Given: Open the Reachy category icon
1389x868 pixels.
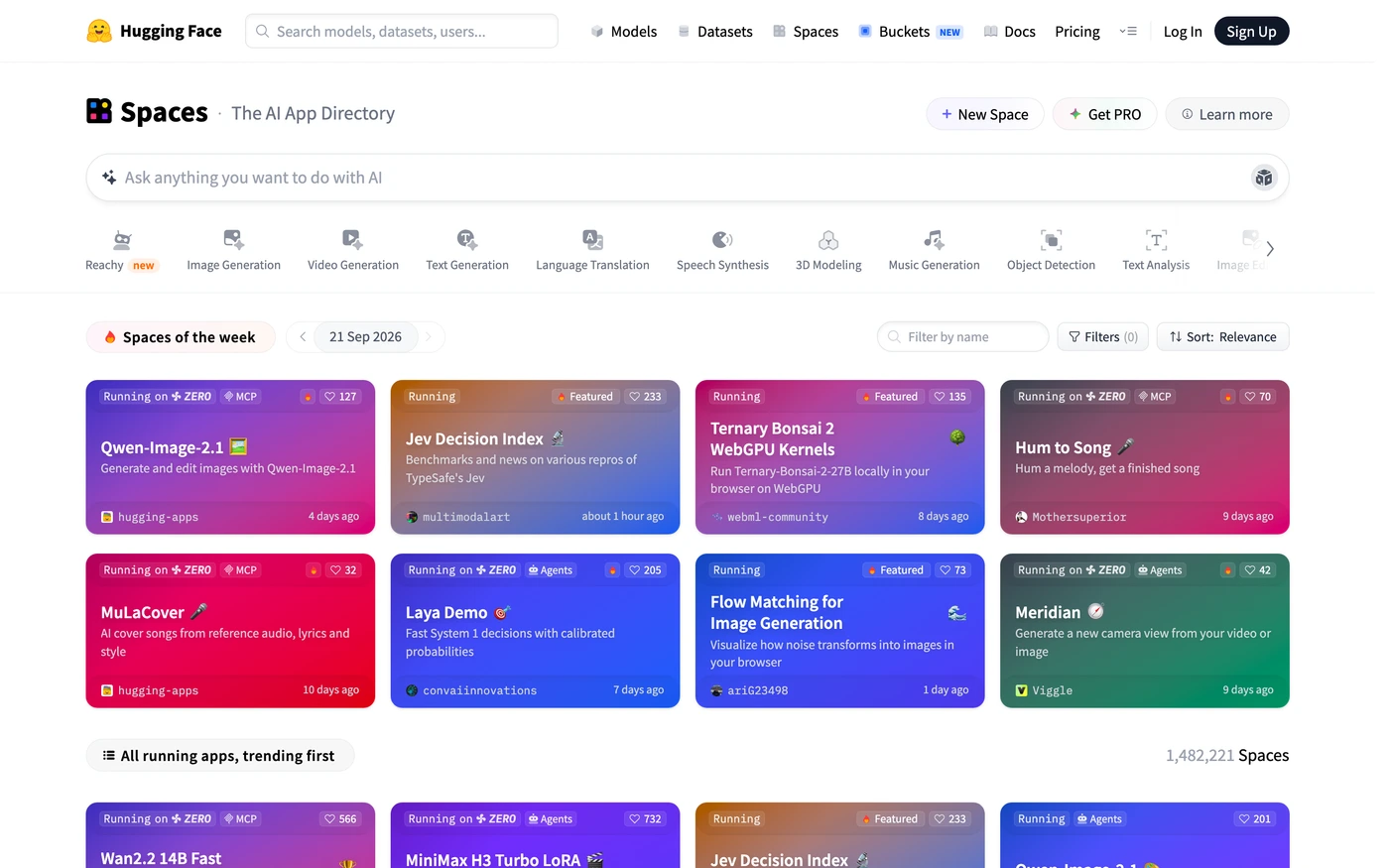Looking at the screenshot, I should 122,239.
